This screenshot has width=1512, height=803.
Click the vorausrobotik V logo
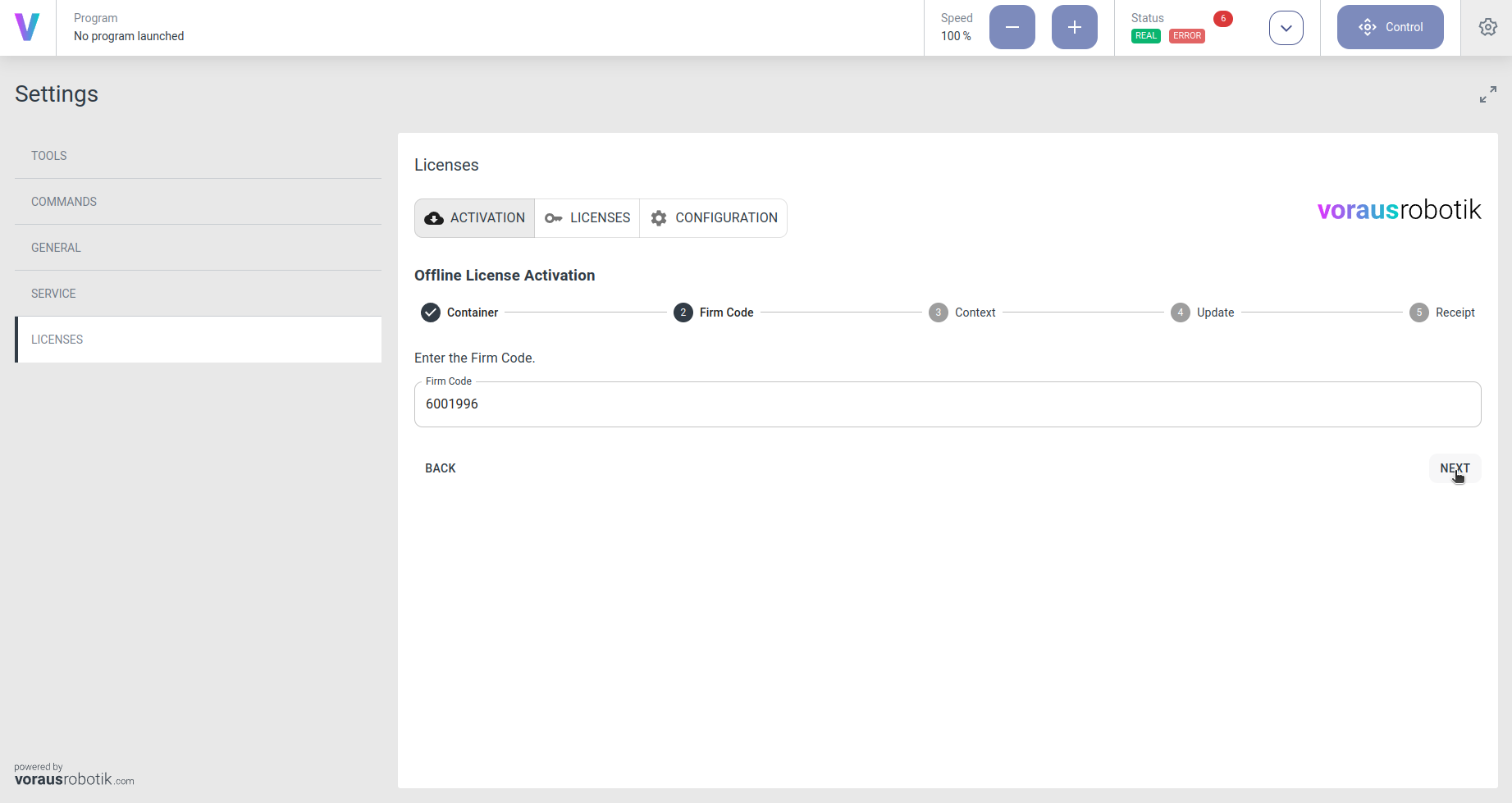[x=27, y=27]
